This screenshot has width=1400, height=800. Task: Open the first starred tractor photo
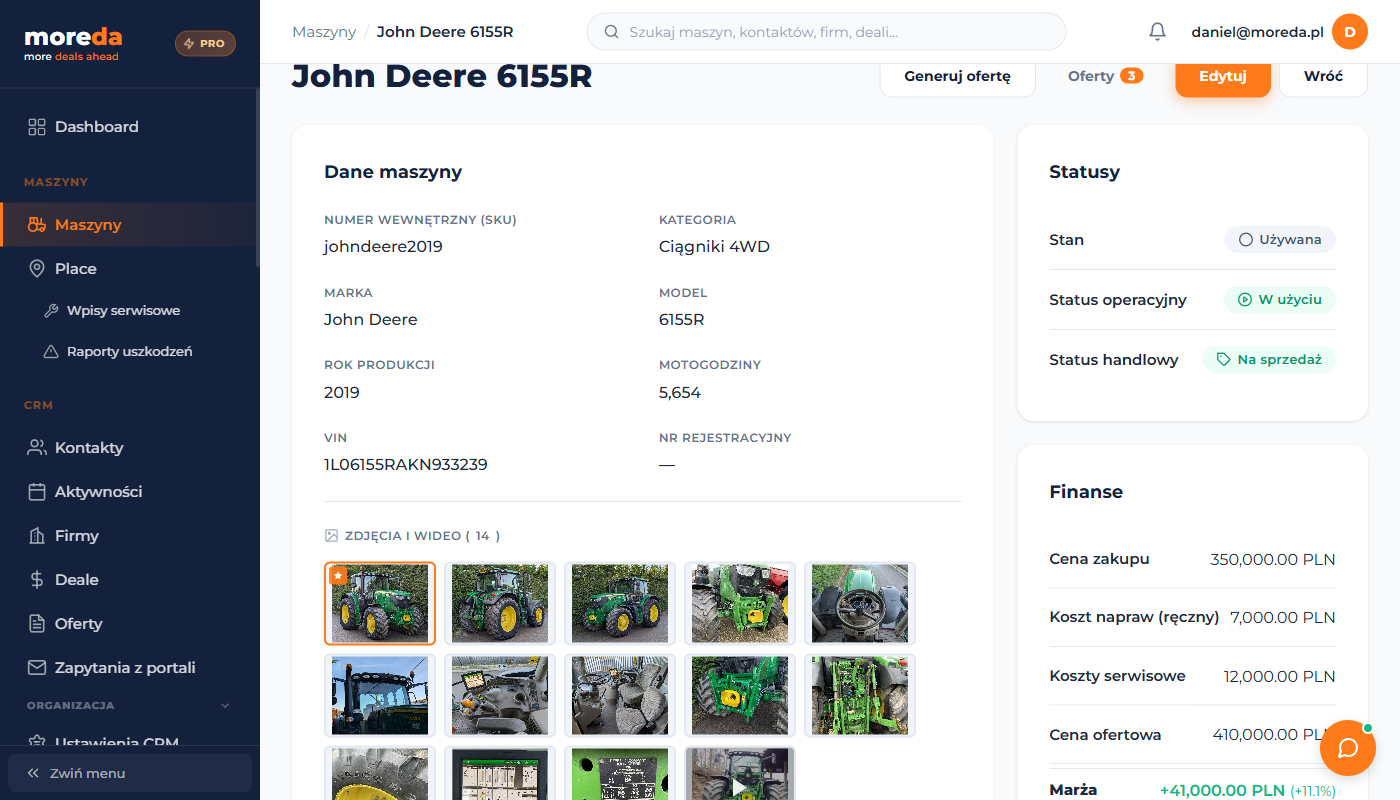click(x=380, y=603)
